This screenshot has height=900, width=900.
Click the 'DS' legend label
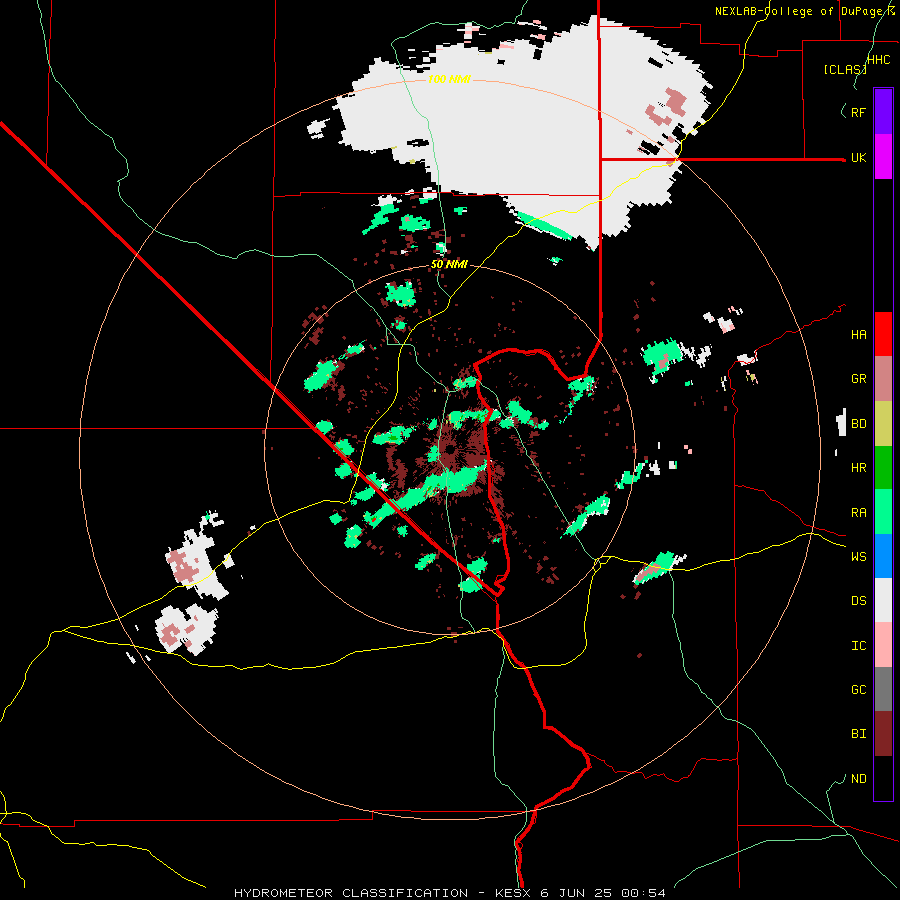[858, 601]
